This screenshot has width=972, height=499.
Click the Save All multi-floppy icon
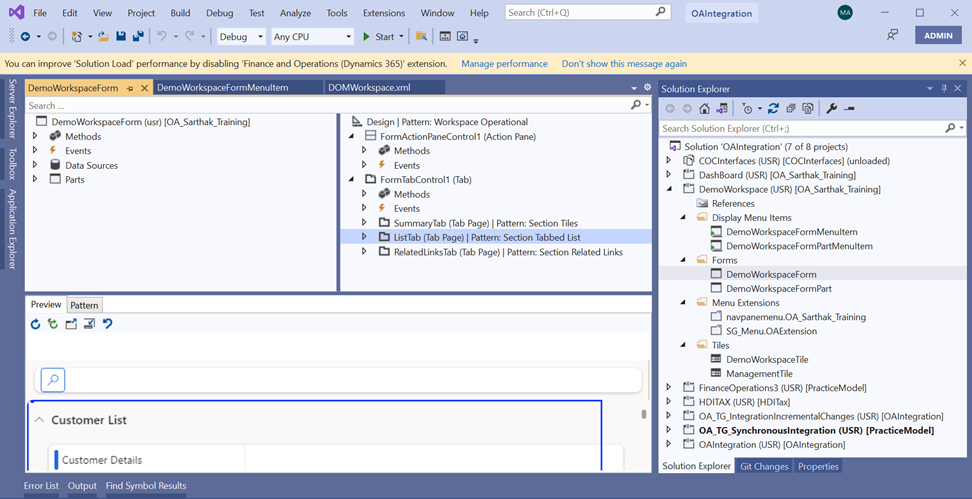click(x=139, y=37)
